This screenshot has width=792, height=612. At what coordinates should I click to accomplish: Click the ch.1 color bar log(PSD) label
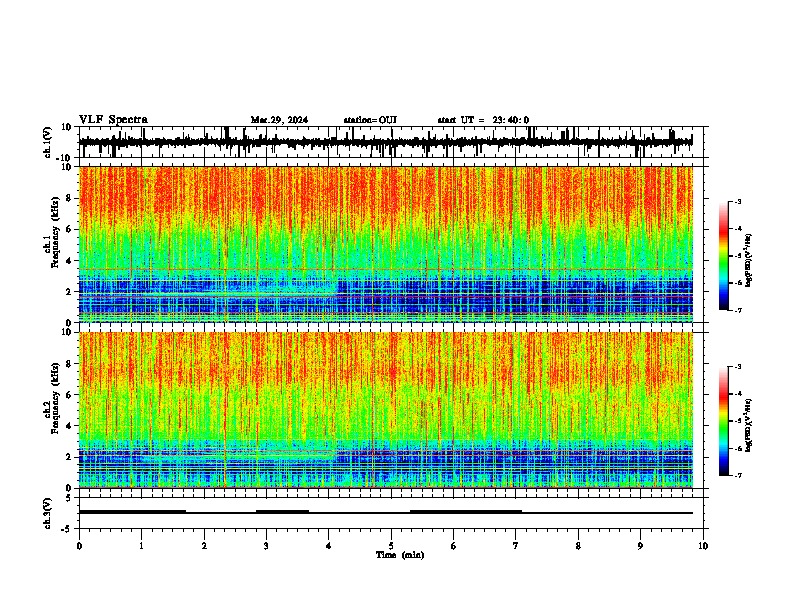pos(749,261)
